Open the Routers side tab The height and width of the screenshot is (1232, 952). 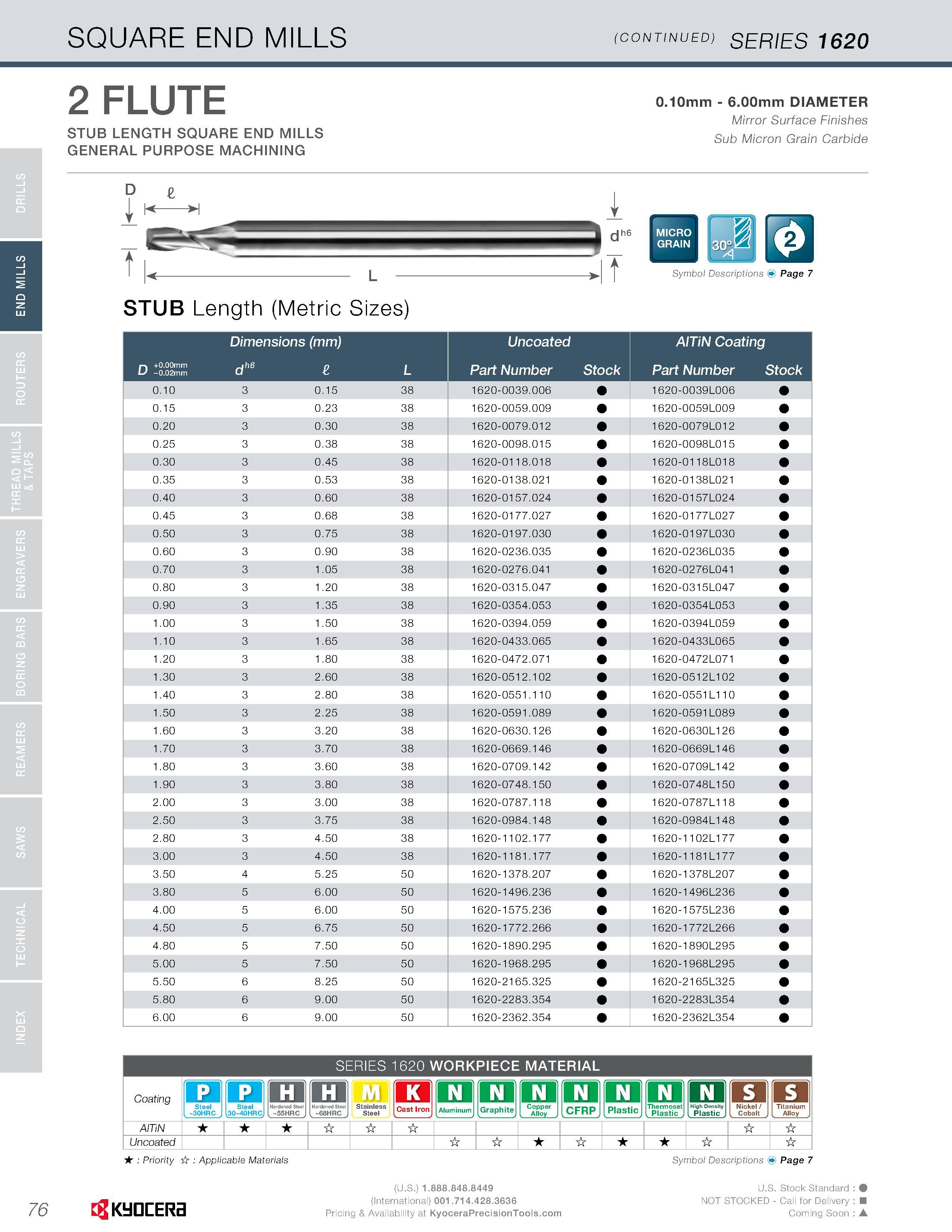click(21, 378)
